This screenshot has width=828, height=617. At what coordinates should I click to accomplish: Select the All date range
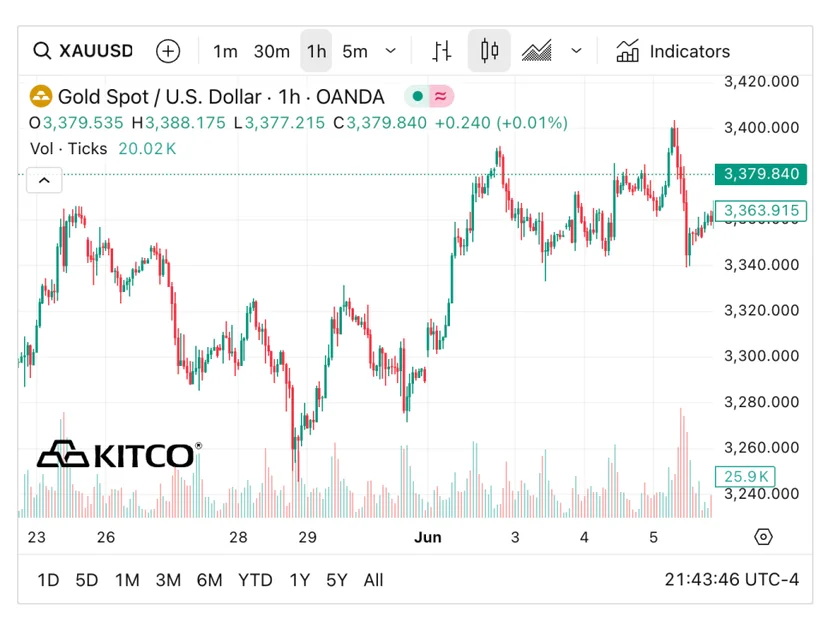(x=373, y=580)
